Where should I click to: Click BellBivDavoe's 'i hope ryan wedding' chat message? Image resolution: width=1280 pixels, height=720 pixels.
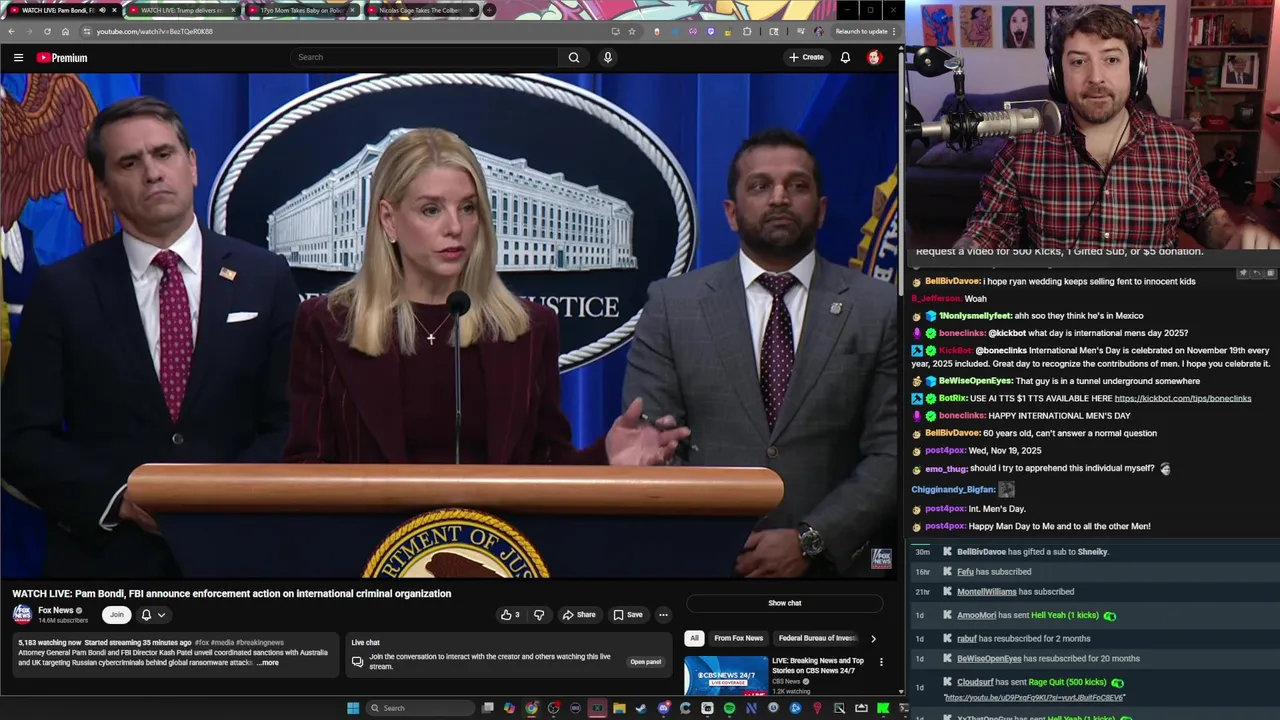1089,281
